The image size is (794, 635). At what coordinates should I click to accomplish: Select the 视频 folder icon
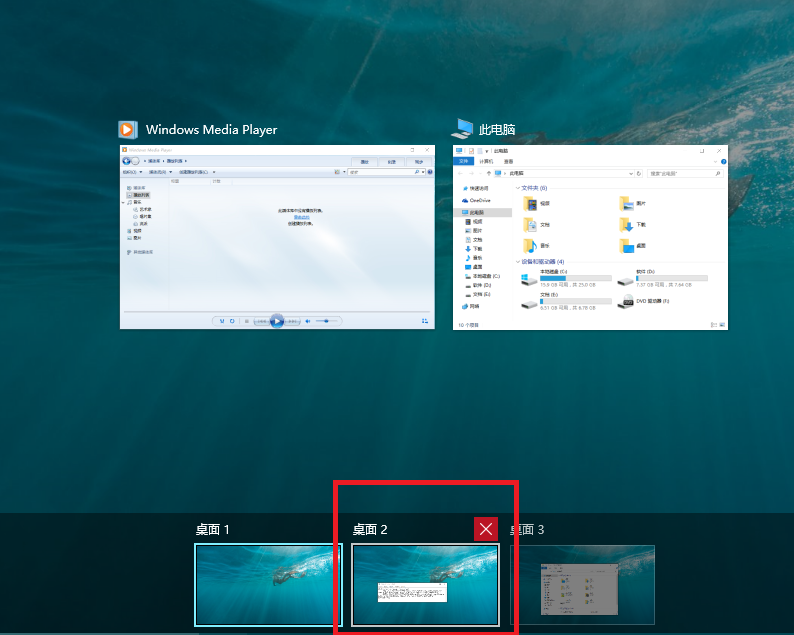[x=529, y=203]
